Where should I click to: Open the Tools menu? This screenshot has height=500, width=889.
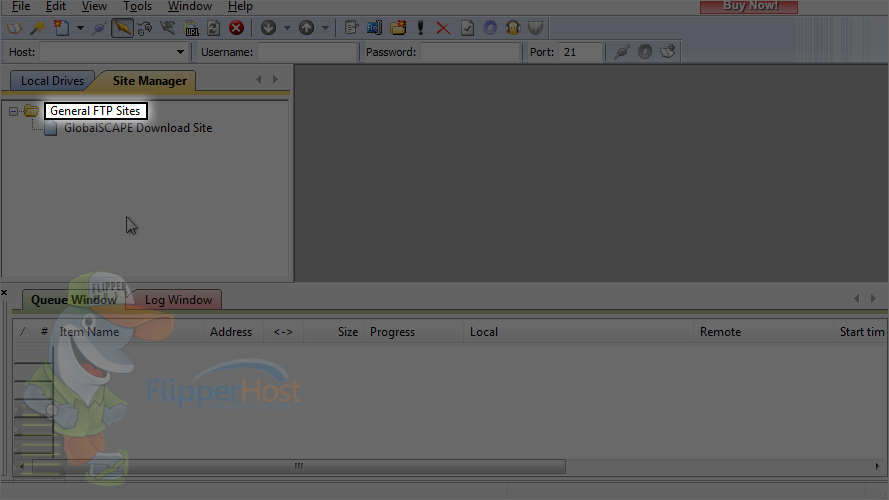[137, 6]
